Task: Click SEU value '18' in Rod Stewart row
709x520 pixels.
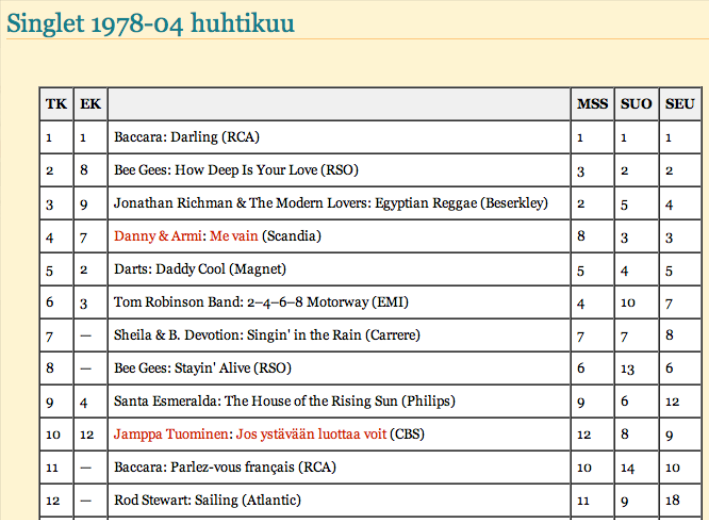Action: click(672, 500)
